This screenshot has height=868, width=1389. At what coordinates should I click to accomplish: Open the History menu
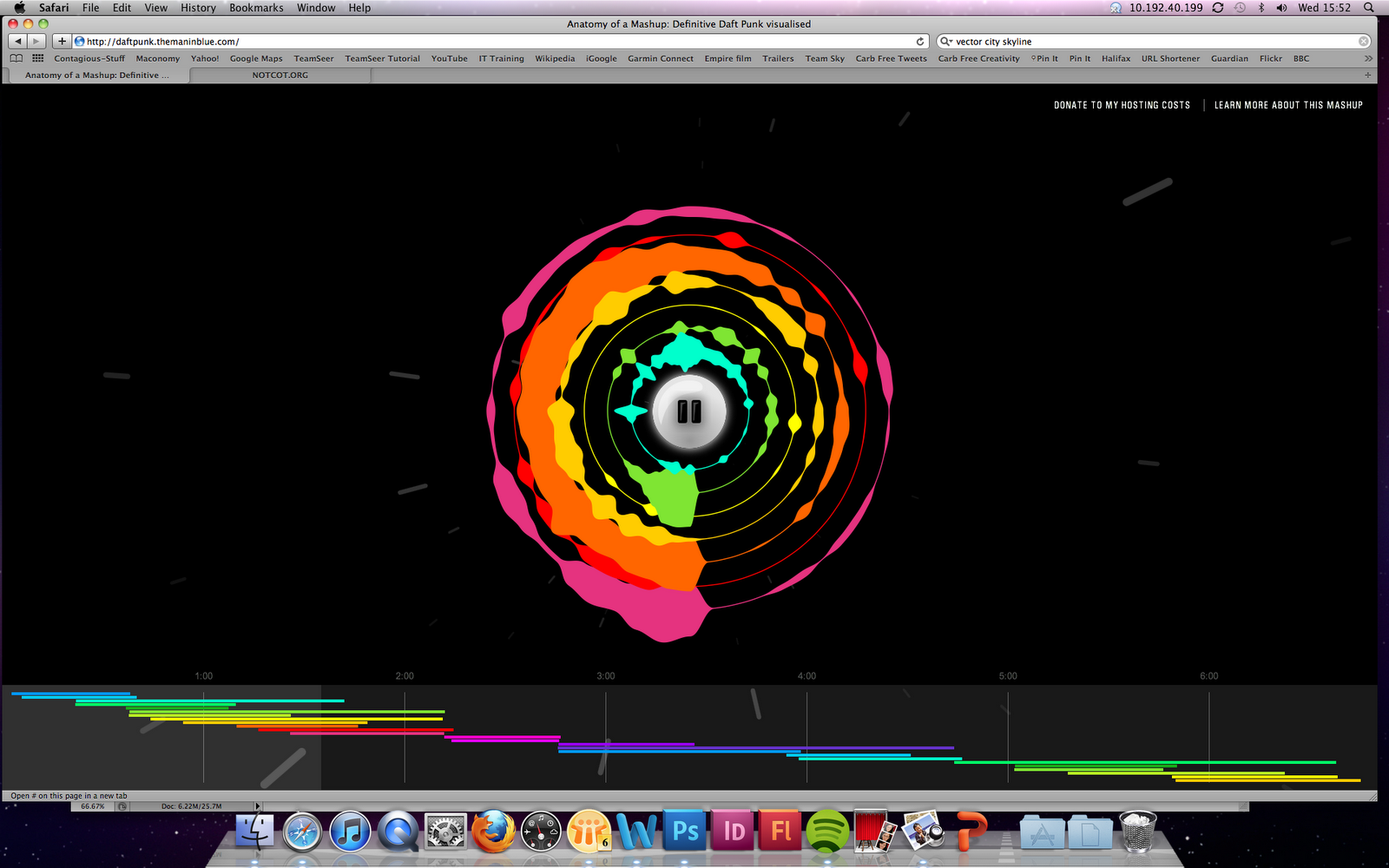(x=198, y=8)
